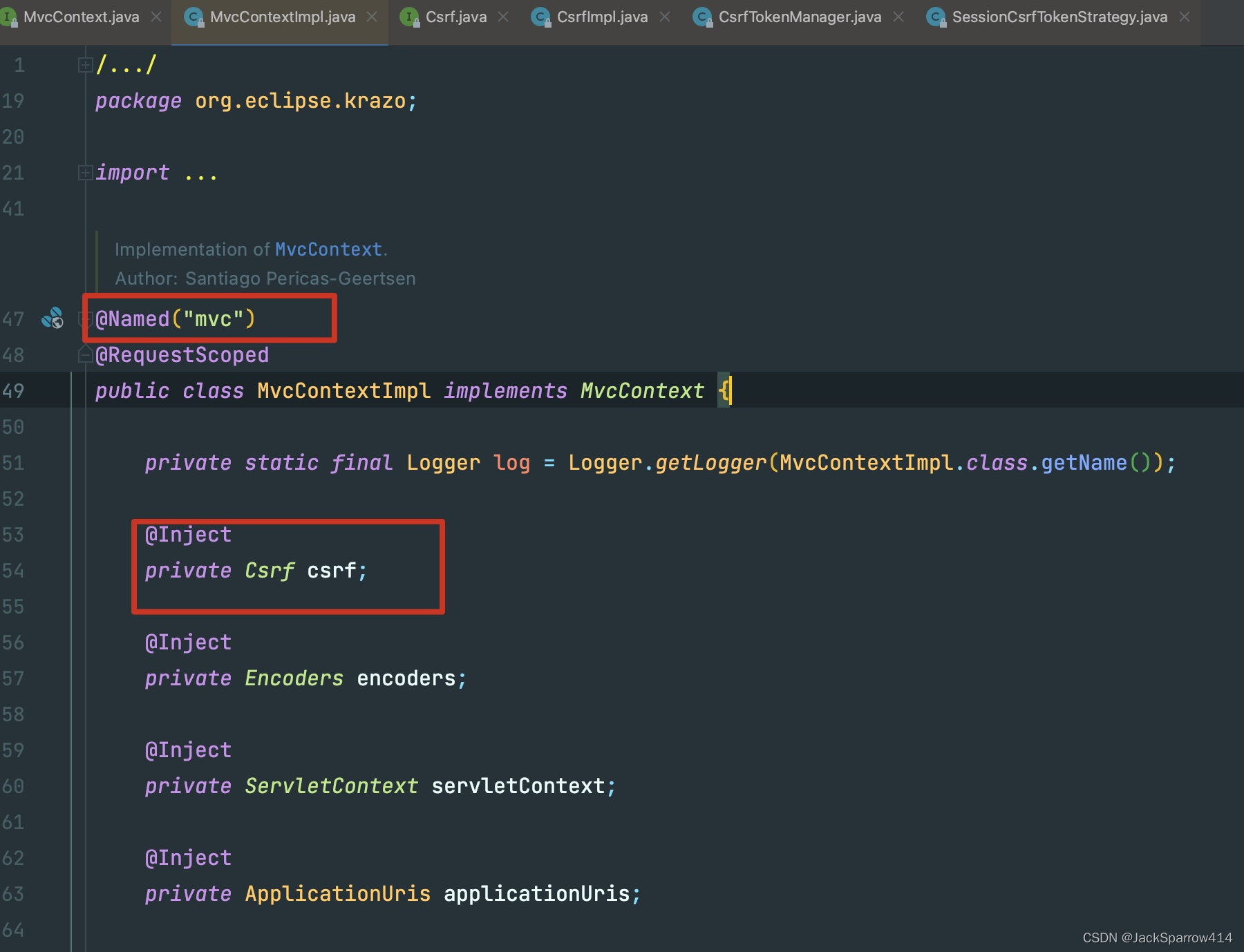The height and width of the screenshot is (952, 1244).
Task: Click the @Named("mvc") annotation
Action: [176, 319]
